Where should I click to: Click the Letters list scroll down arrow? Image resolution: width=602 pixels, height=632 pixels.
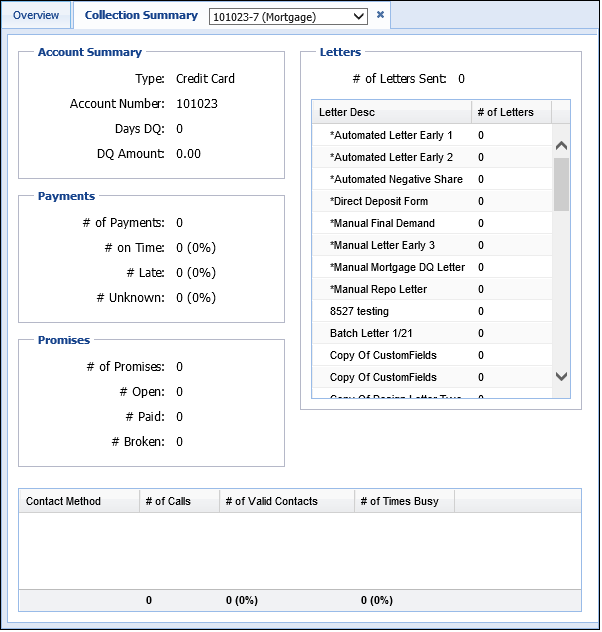point(561,377)
